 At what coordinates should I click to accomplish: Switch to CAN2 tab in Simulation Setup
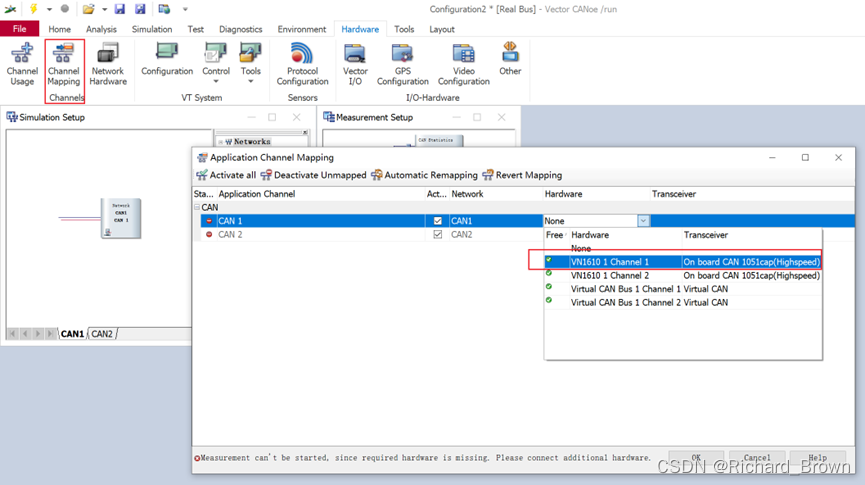pos(102,334)
